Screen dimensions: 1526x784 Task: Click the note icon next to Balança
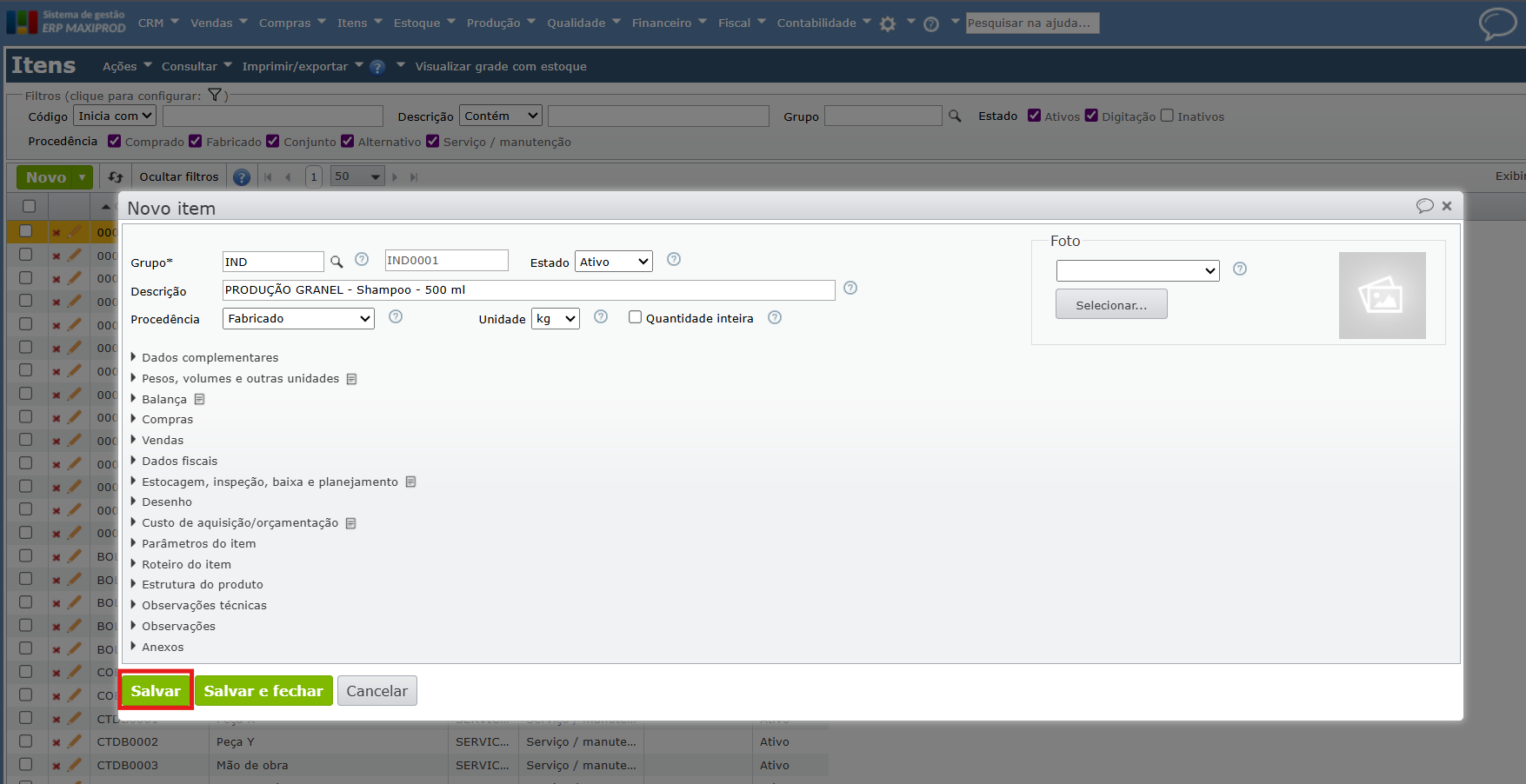coord(199,399)
